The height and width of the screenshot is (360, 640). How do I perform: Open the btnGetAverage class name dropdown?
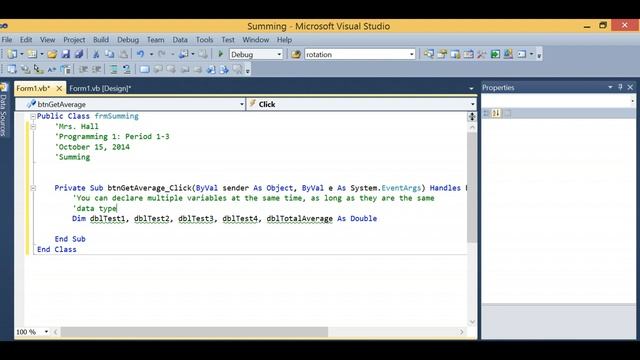coord(242,104)
